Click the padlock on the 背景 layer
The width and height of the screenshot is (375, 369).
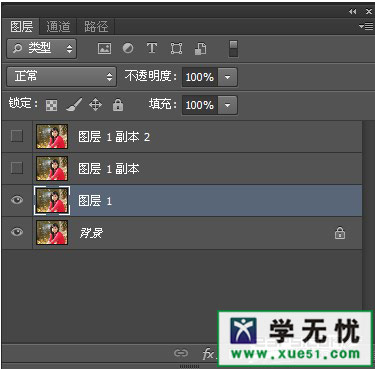340,233
